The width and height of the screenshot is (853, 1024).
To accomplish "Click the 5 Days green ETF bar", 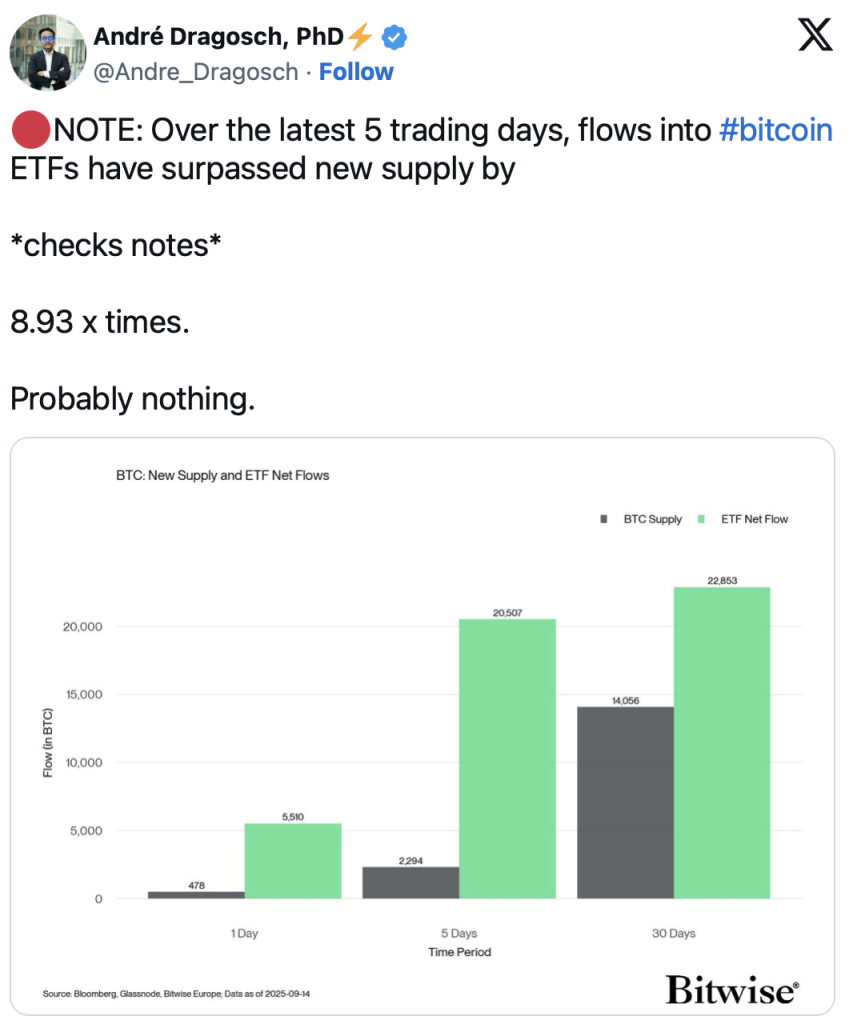I will pyautogui.click(x=507, y=759).
